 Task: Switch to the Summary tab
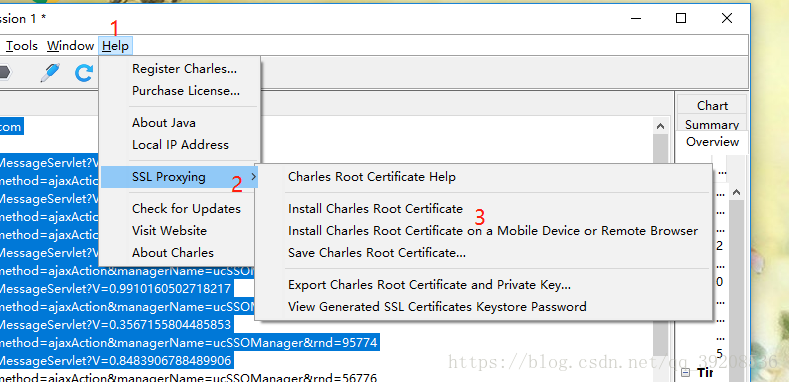click(x=712, y=124)
